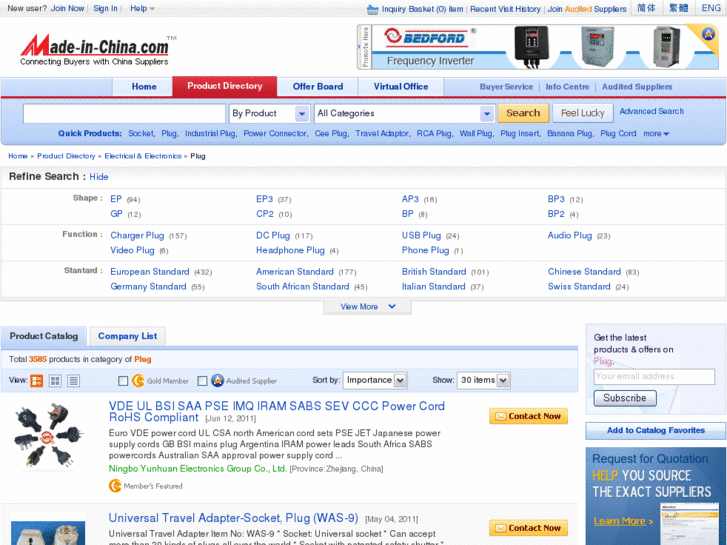This screenshot has width=727, height=545.
Task: Open the power cord plugs thumbnail
Action: point(48,437)
